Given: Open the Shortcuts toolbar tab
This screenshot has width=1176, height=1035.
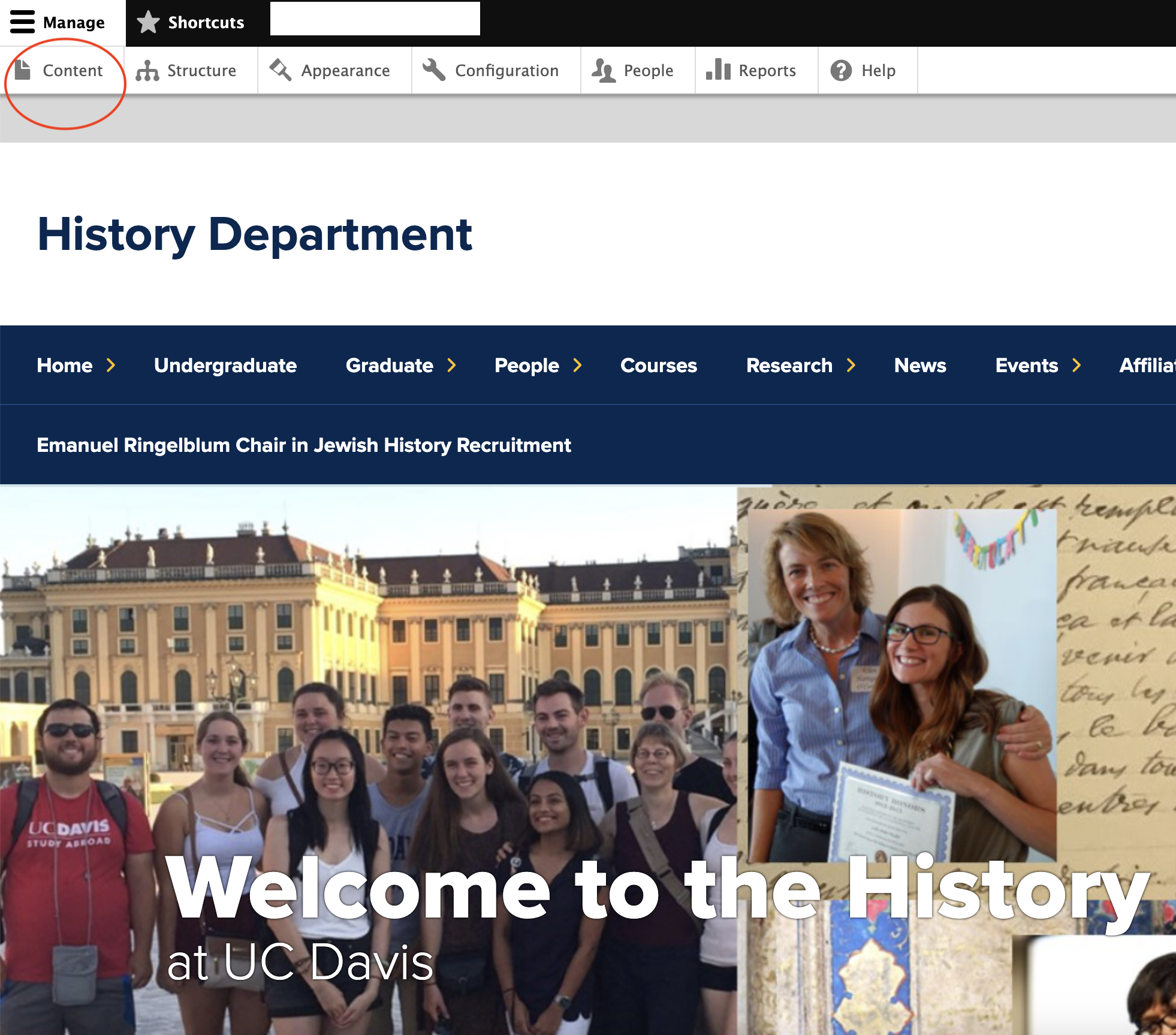Looking at the screenshot, I should [191, 23].
